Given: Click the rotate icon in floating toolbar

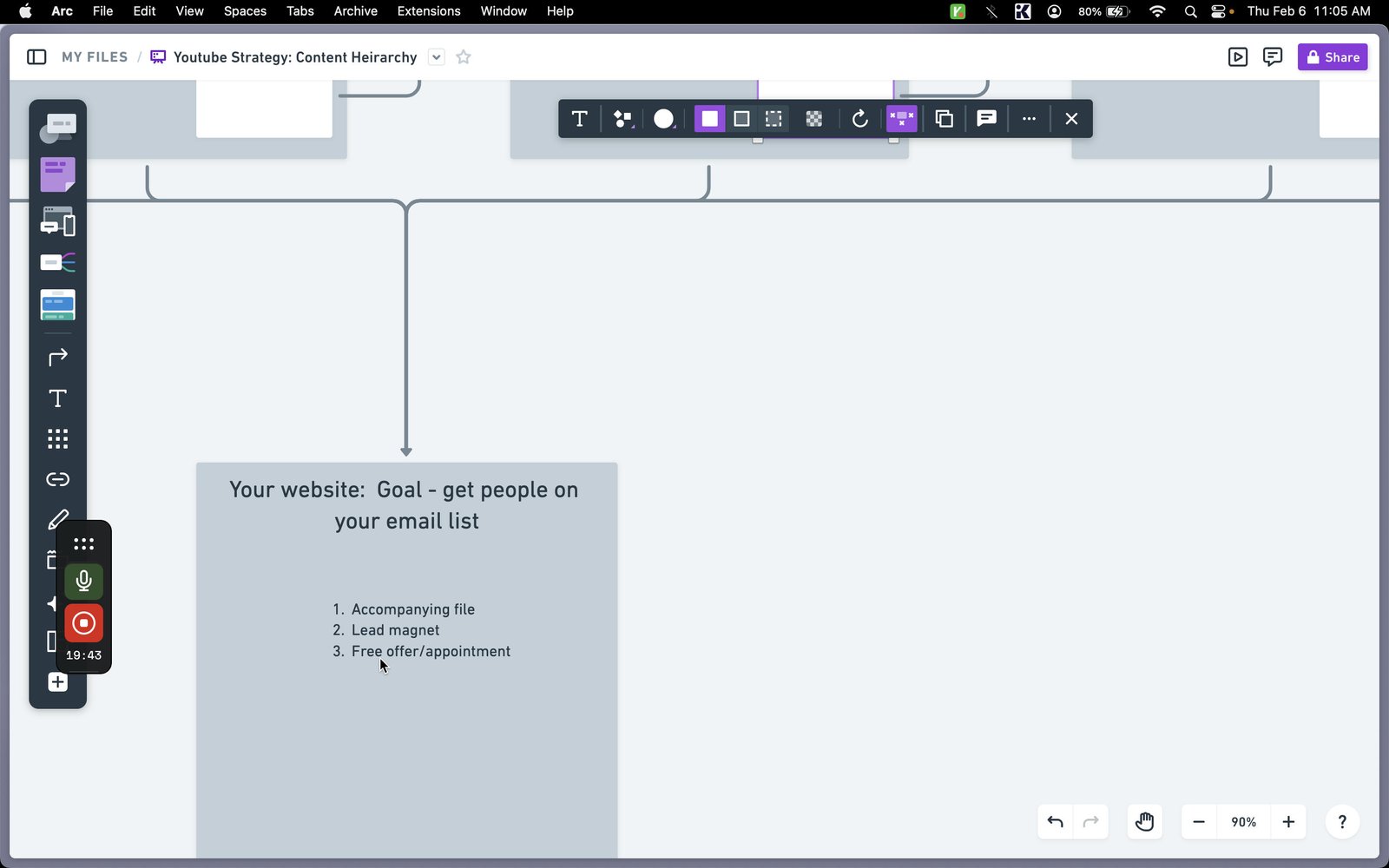Looking at the screenshot, I should (859, 119).
